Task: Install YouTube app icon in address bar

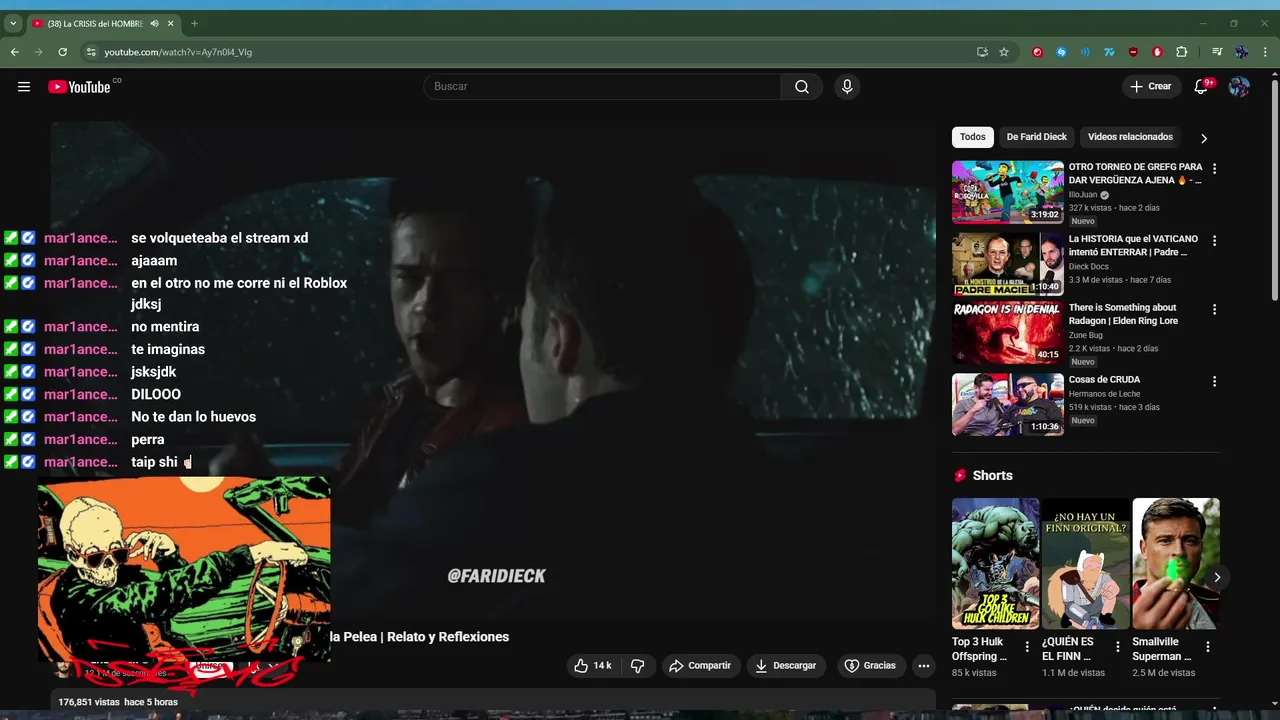Action: 982,52
